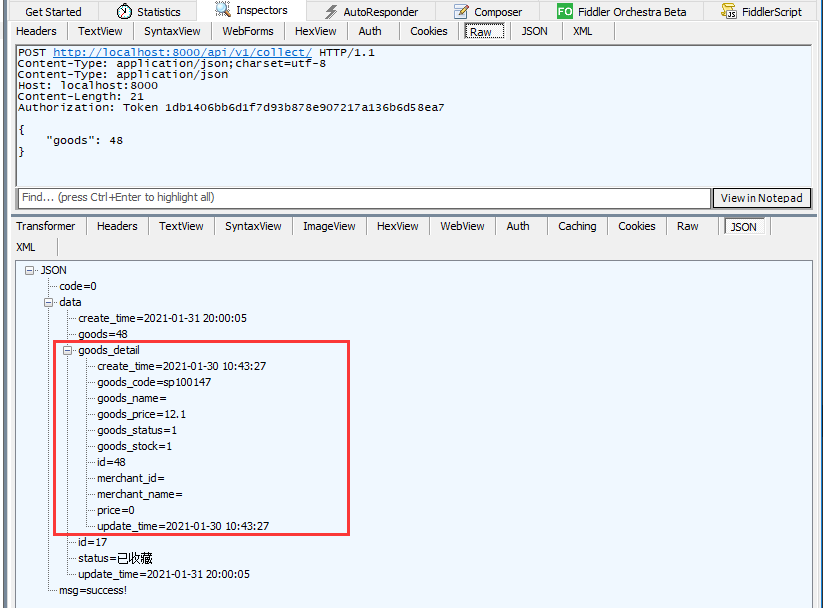Open the WebForms request tab
Viewport: 823px width, 608px height.
pos(248,31)
